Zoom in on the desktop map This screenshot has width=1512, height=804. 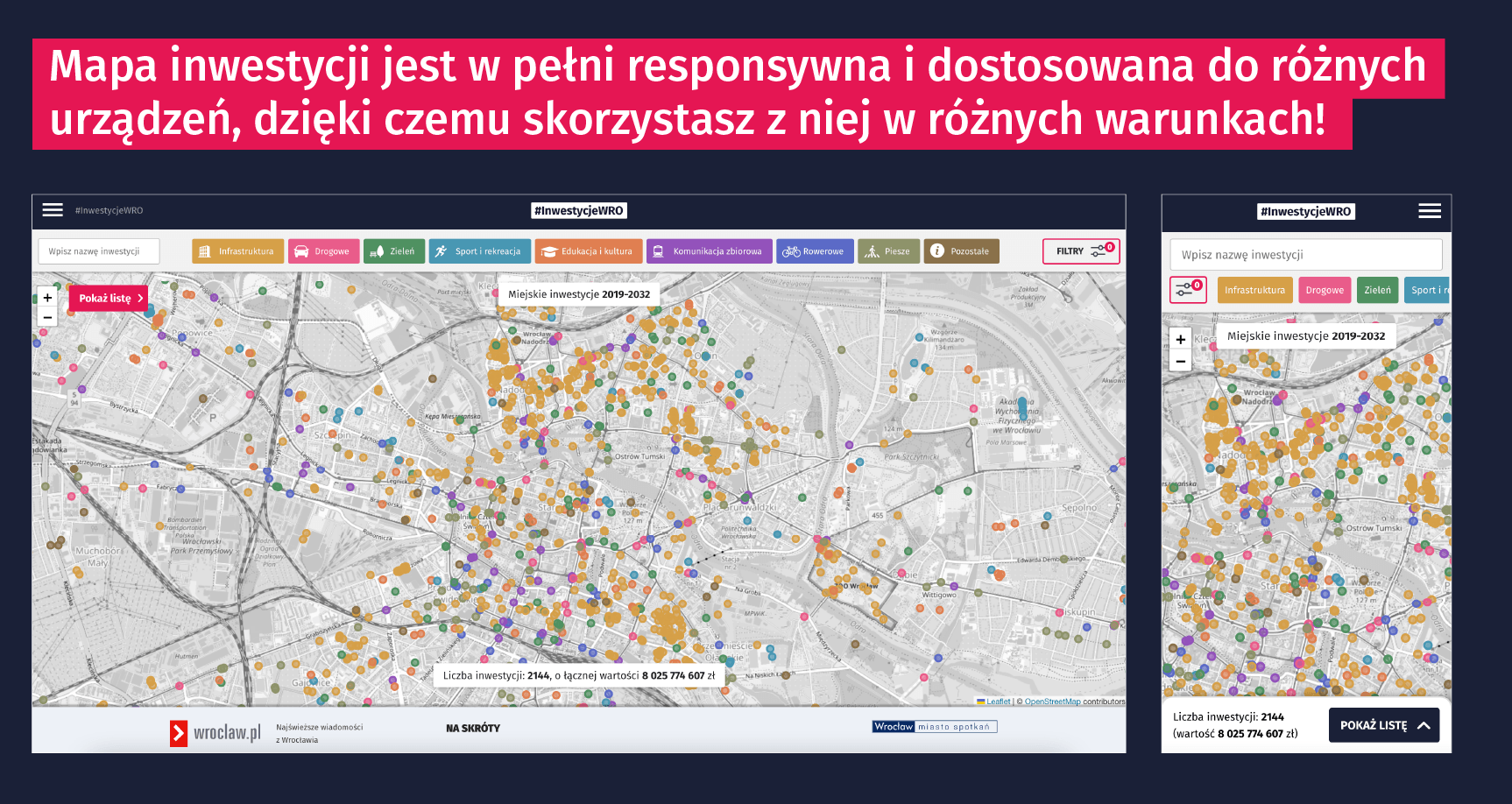(x=47, y=298)
